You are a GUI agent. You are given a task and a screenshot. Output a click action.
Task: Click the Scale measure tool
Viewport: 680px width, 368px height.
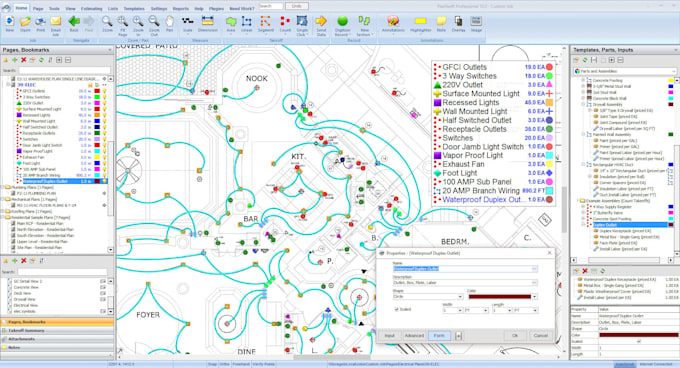188,21
